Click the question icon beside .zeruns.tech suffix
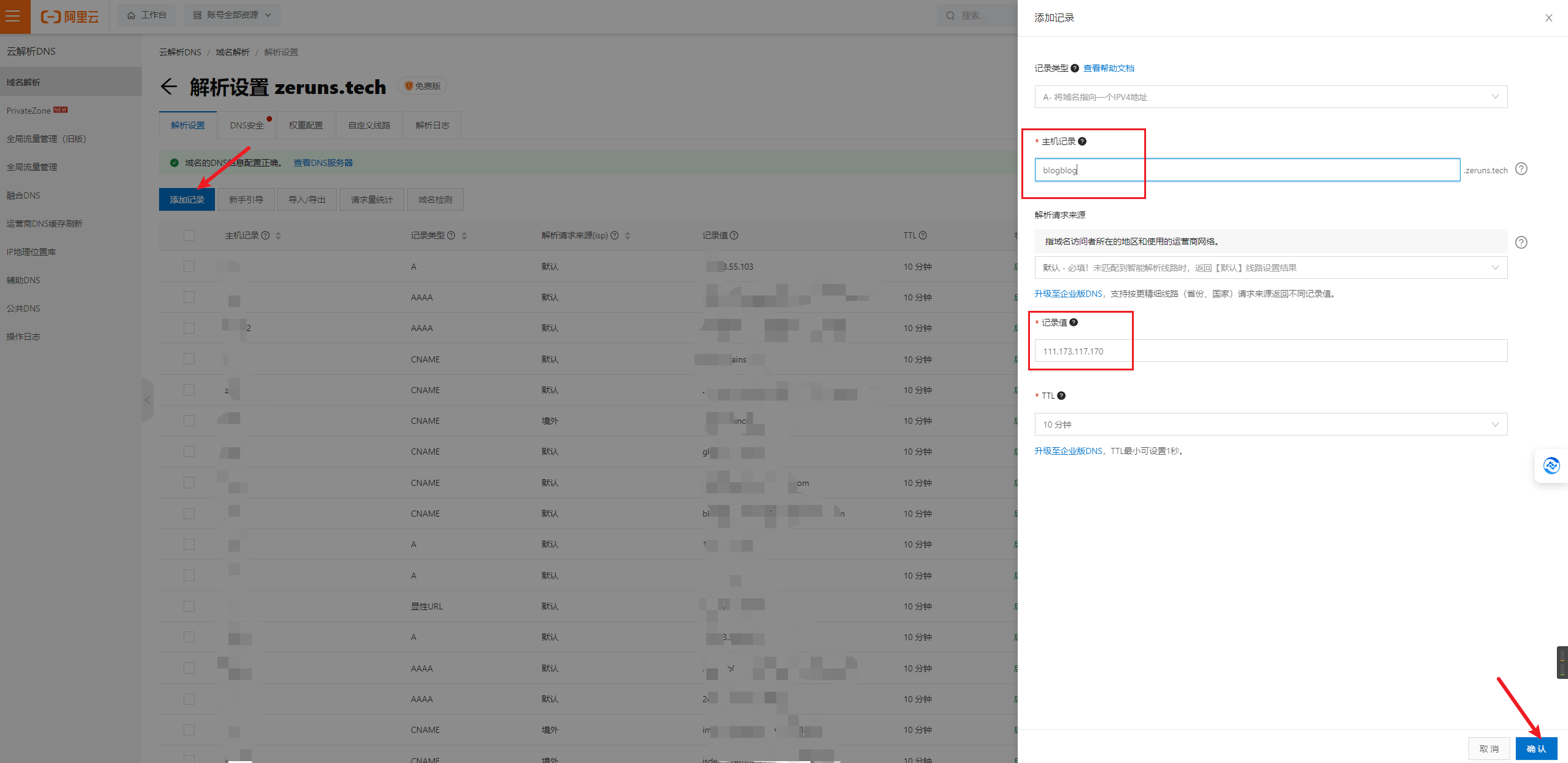 [x=1521, y=169]
